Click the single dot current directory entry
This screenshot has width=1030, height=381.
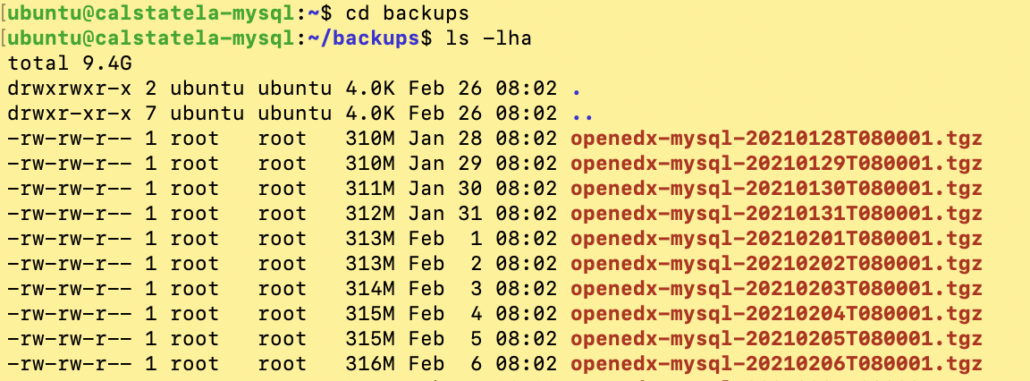tap(576, 89)
